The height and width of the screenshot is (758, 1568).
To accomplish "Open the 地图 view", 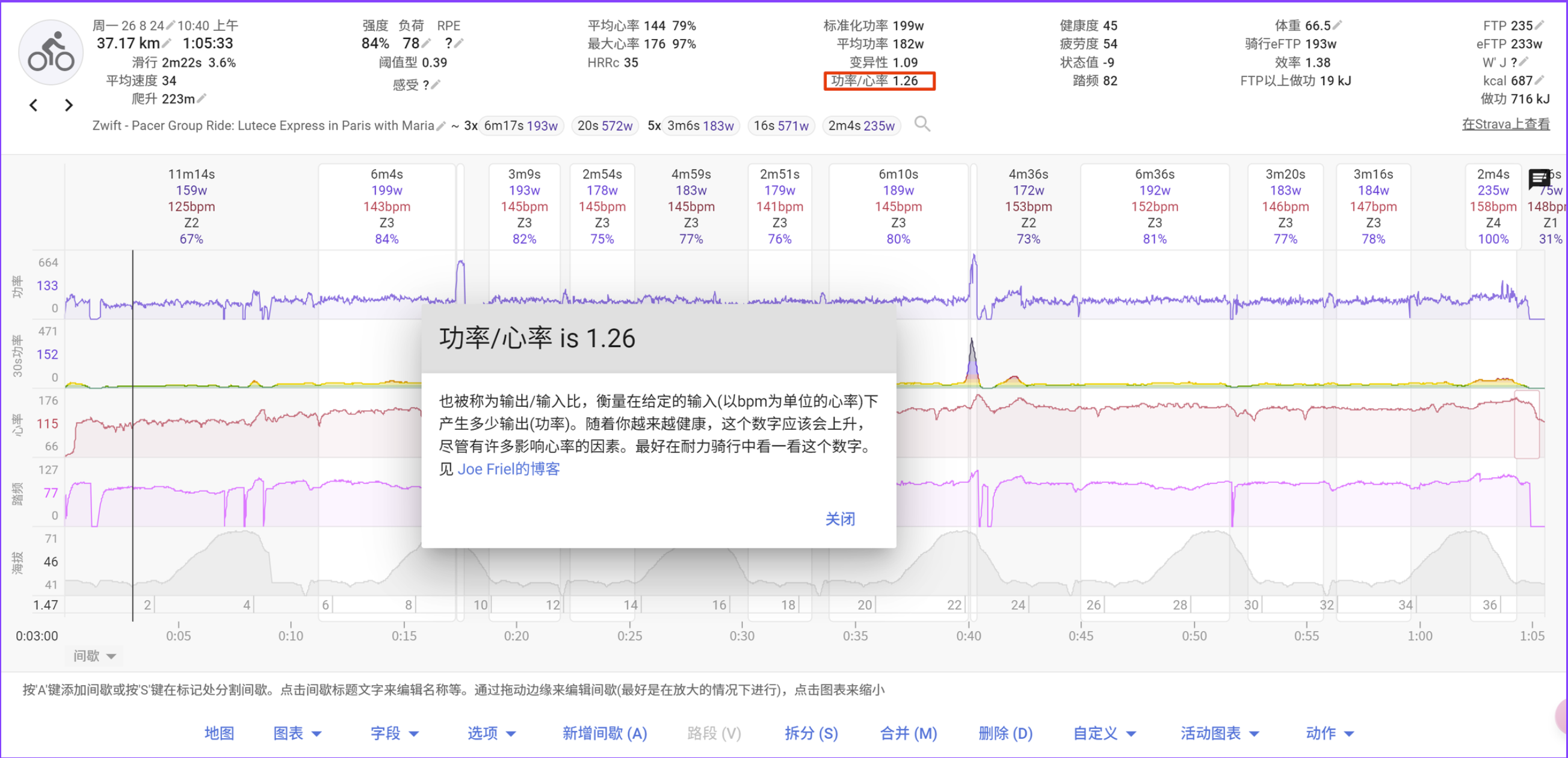I will tap(219, 733).
